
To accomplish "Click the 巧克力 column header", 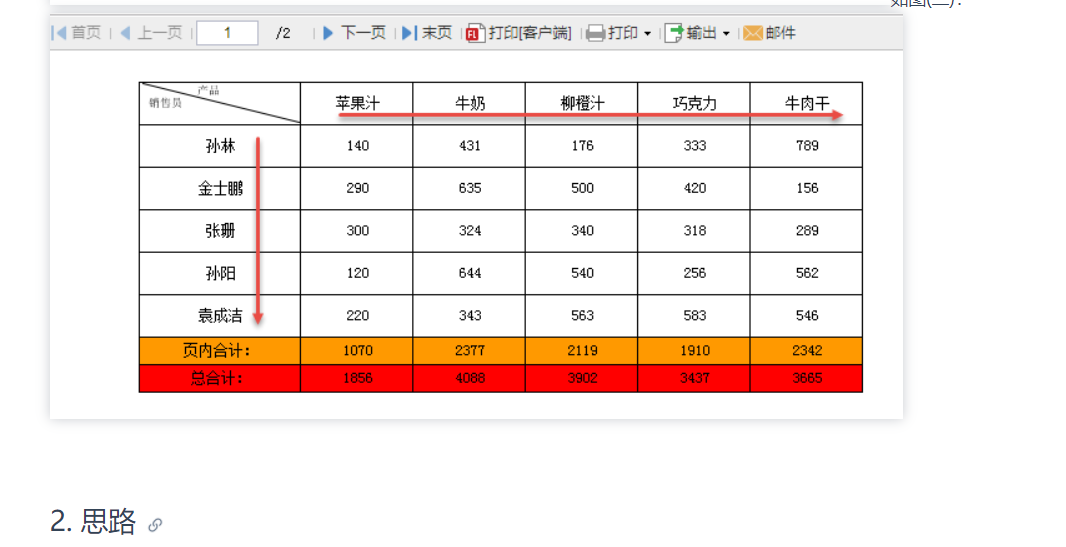I will tap(694, 103).
